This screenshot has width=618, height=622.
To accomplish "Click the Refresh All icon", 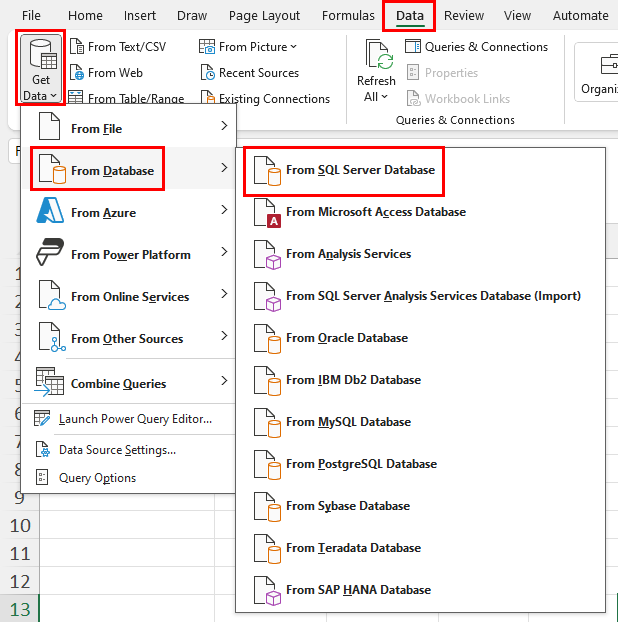I will (379, 54).
